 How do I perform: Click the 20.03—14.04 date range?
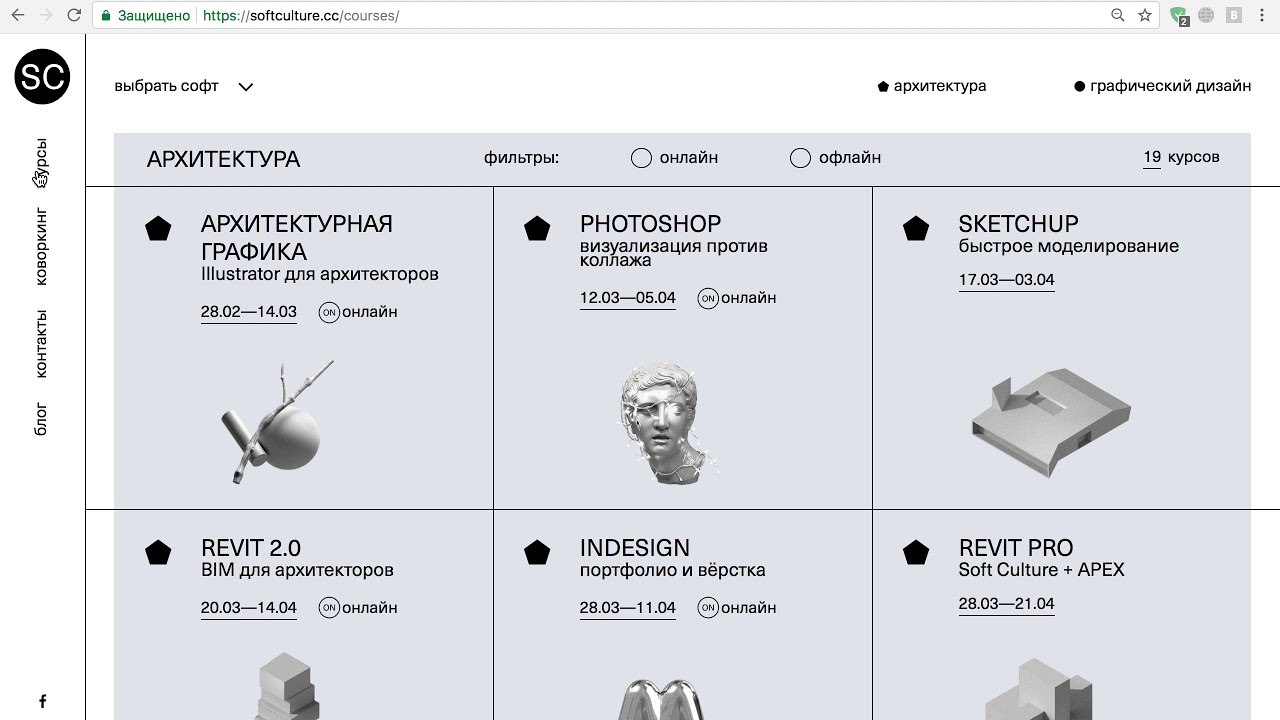click(x=249, y=608)
